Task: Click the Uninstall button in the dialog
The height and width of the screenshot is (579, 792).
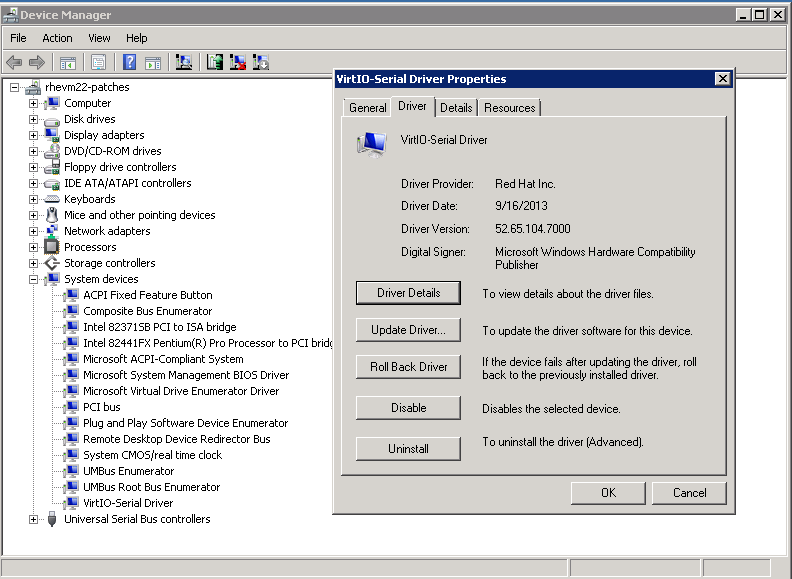Action: (x=408, y=449)
